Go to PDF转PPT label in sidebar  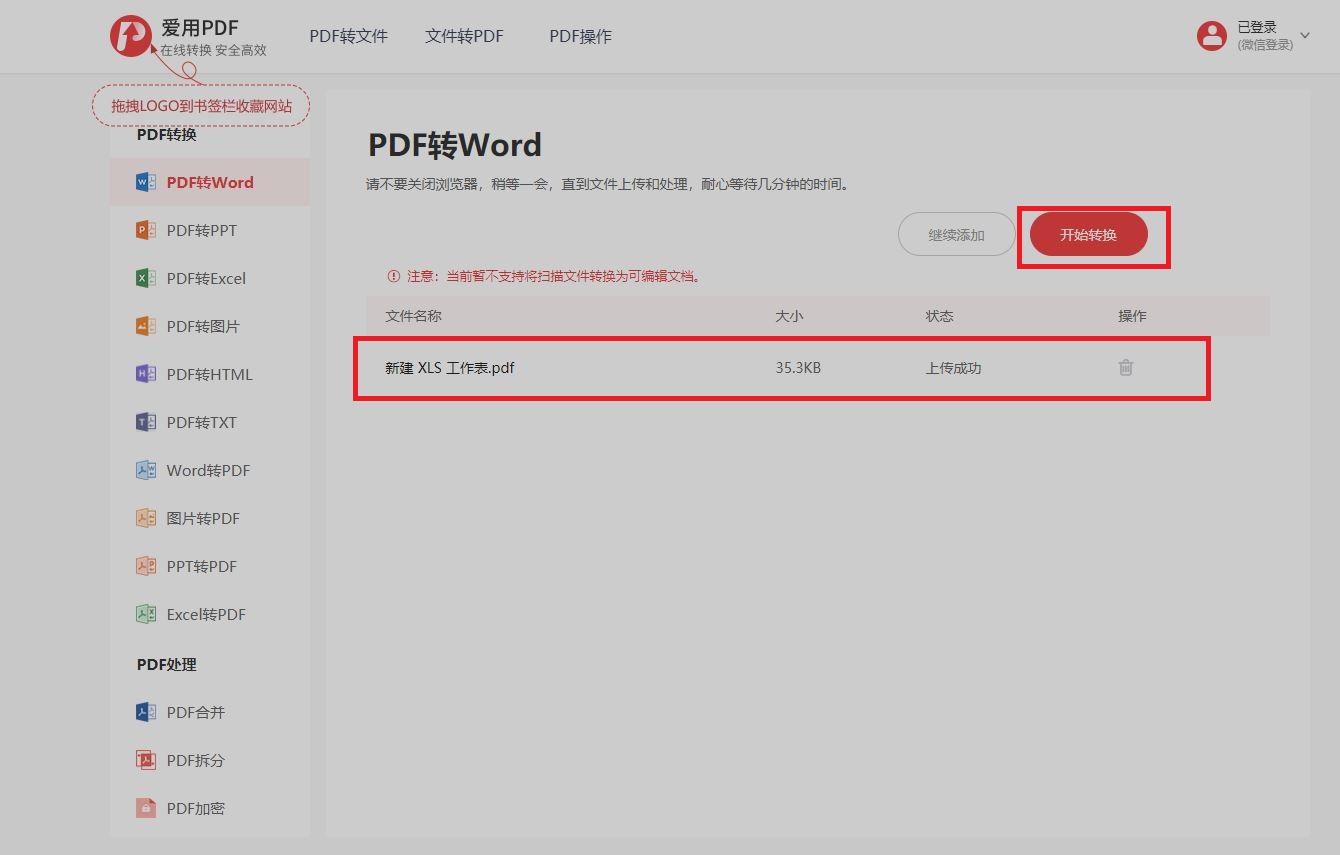click(x=202, y=230)
